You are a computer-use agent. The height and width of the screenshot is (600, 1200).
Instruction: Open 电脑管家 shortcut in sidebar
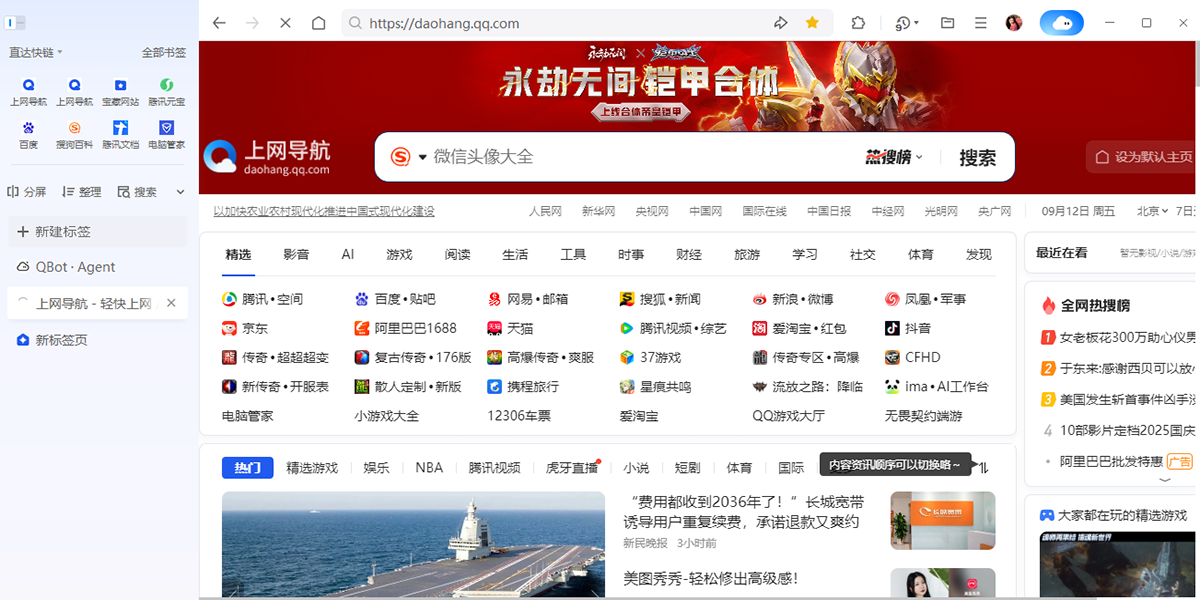(166, 135)
